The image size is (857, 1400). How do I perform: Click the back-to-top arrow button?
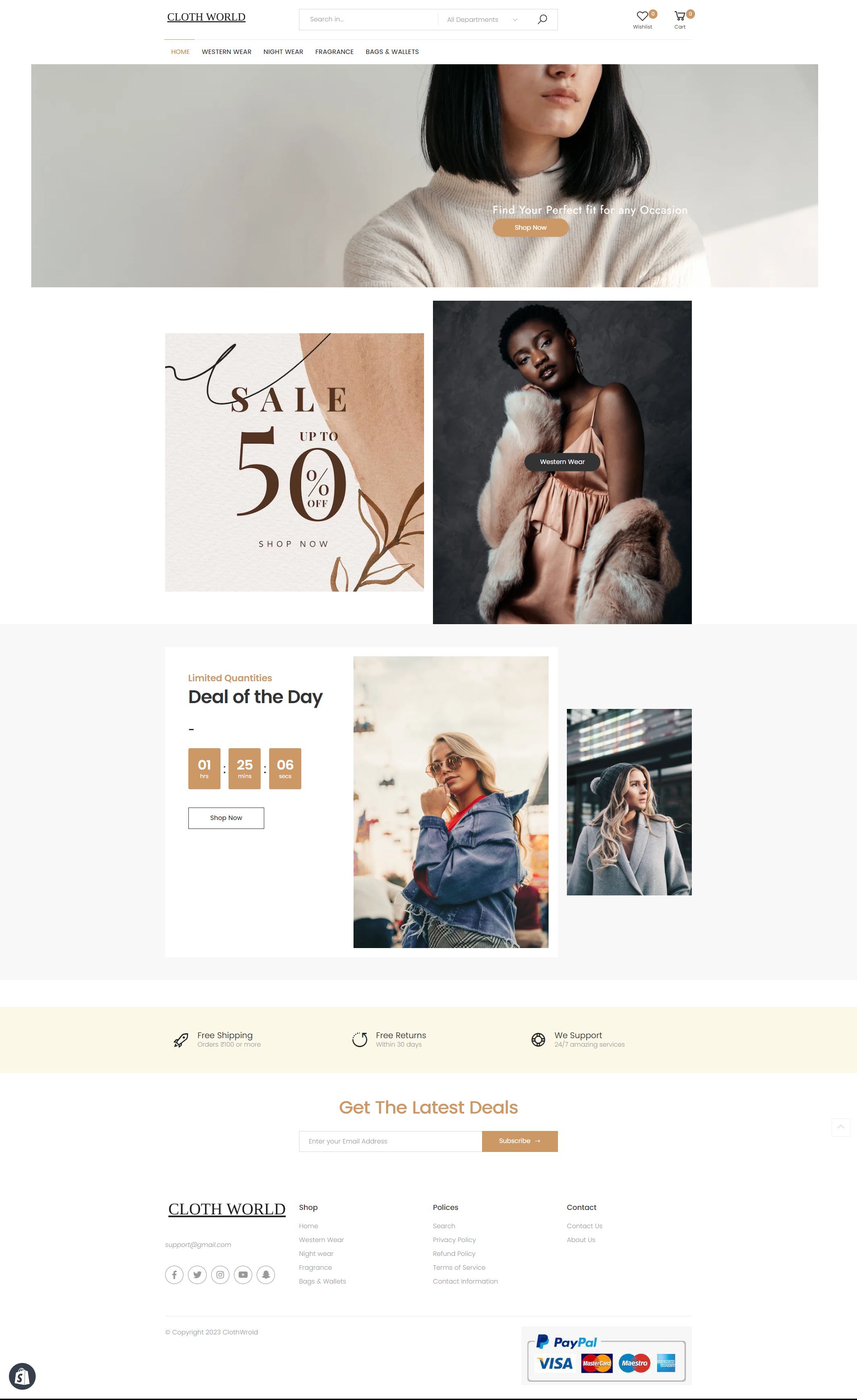click(840, 1127)
